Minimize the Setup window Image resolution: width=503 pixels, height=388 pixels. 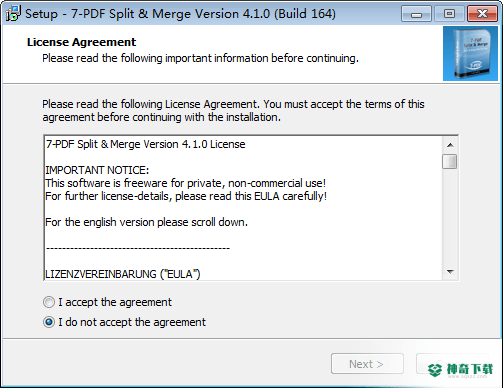(x=416, y=14)
